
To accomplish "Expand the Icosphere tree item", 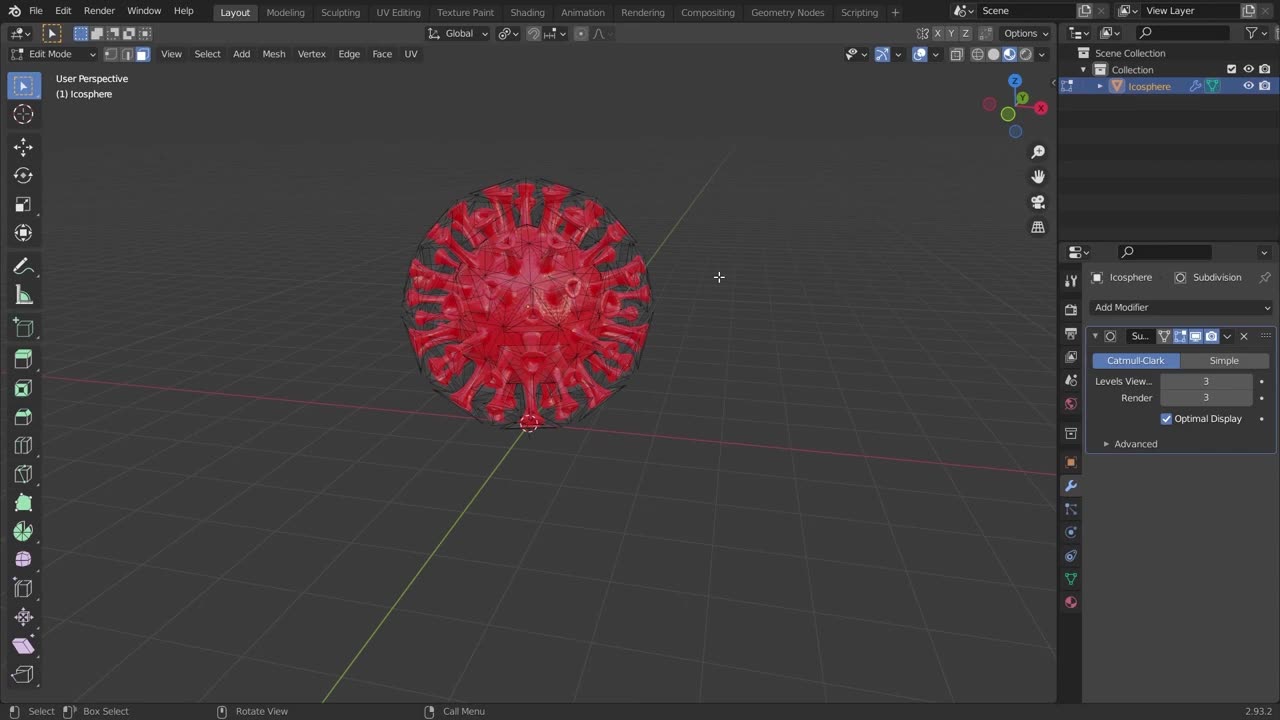I will [1100, 86].
